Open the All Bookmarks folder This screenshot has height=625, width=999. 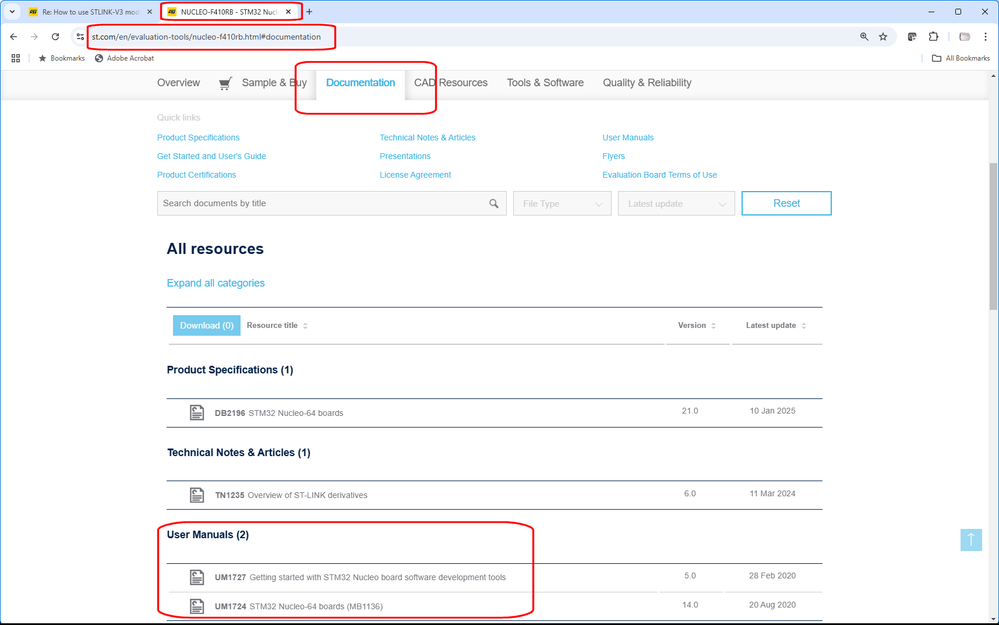point(961,58)
